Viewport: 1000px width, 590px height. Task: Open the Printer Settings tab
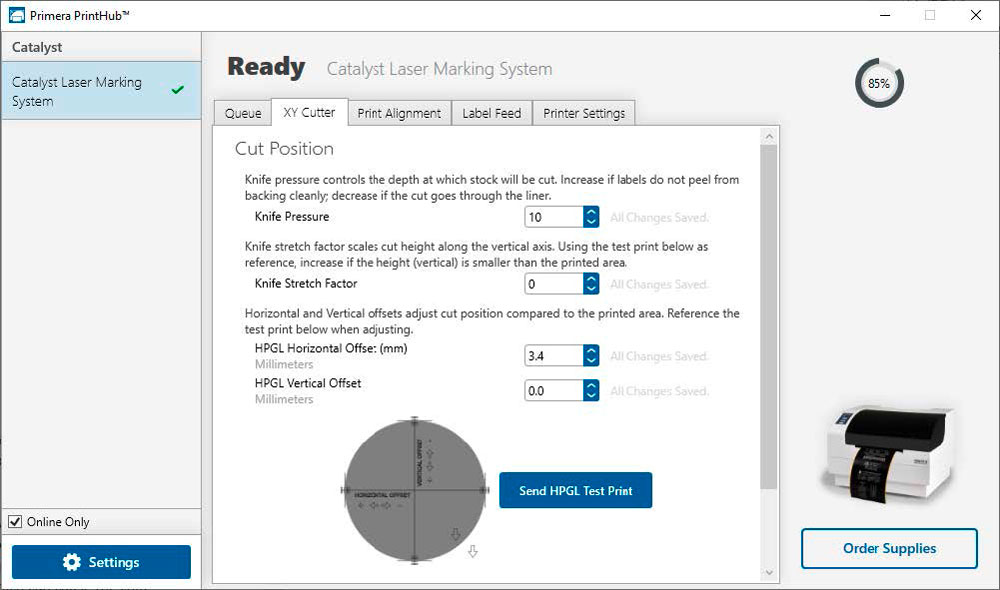click(x=584, y=114)
